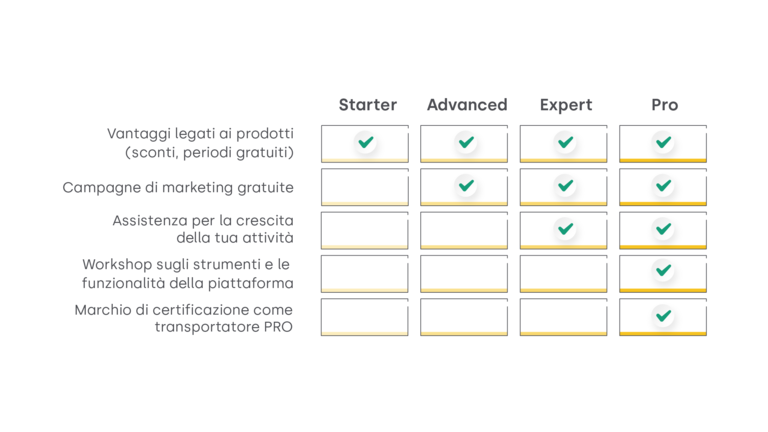768x432 pixels.
Task: Click empty Expert cell for Workshop sugli strumenti
Action: (563, 273)
